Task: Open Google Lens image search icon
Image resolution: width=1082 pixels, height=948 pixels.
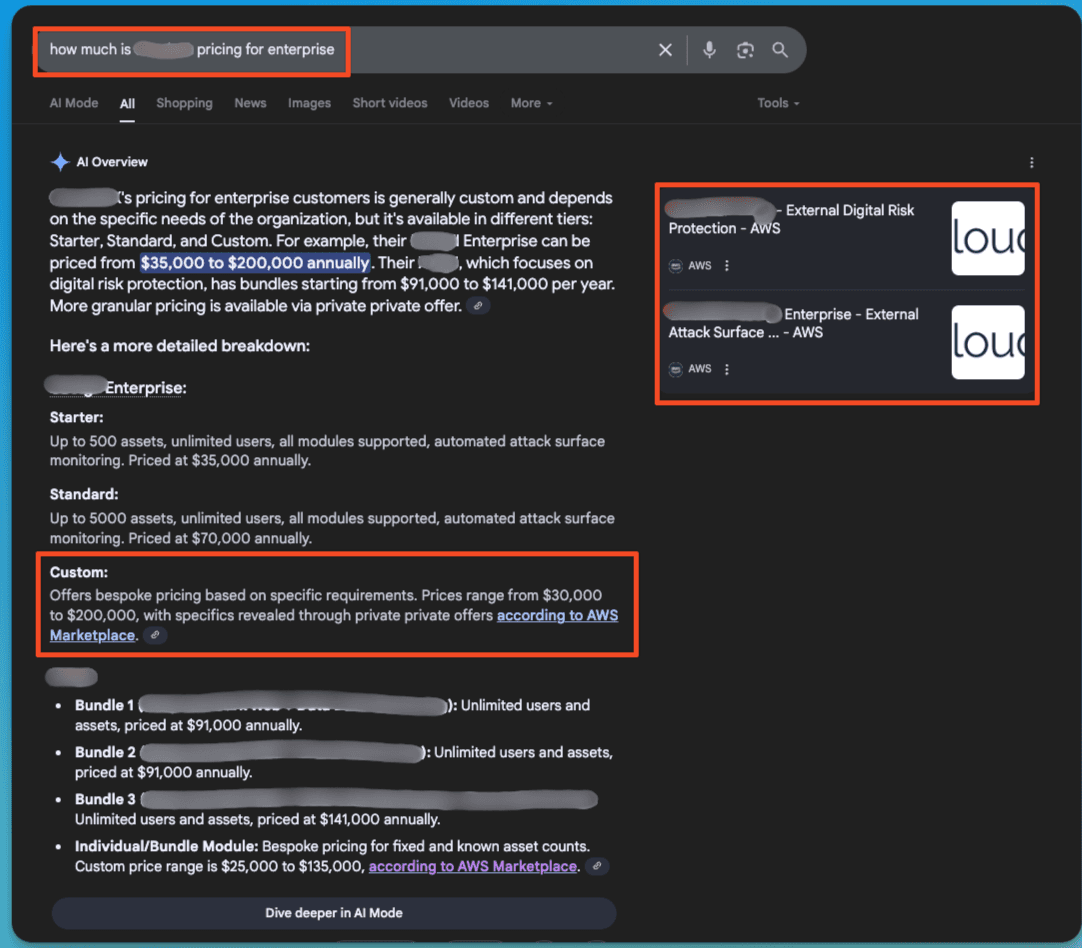Action: click(x=745, y=50)
